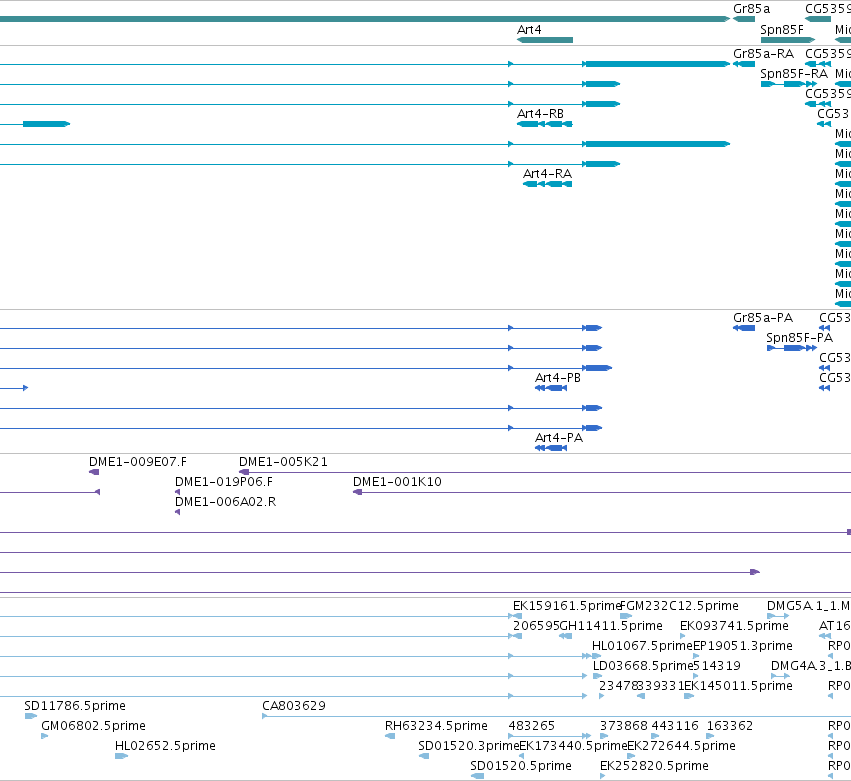
Task: Select the Art4-PB protein feature
Action: pos(551,388)
